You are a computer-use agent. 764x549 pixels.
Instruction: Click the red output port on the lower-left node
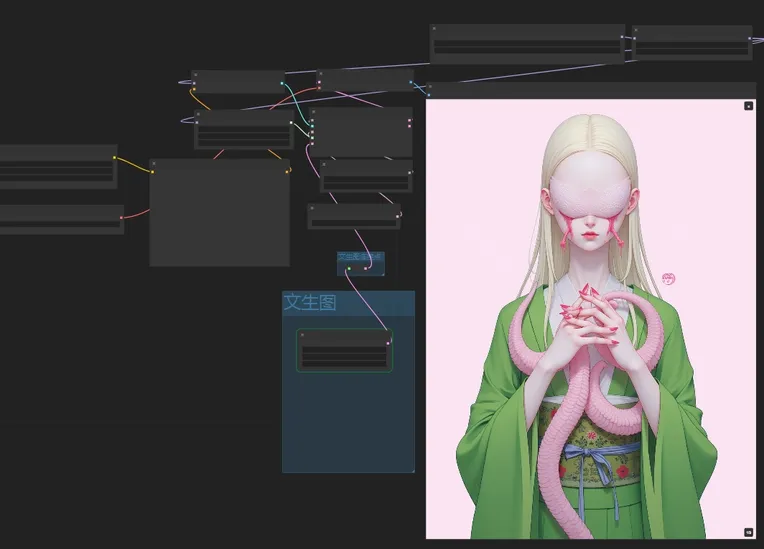pyautogui.click(x=121, y=217)
